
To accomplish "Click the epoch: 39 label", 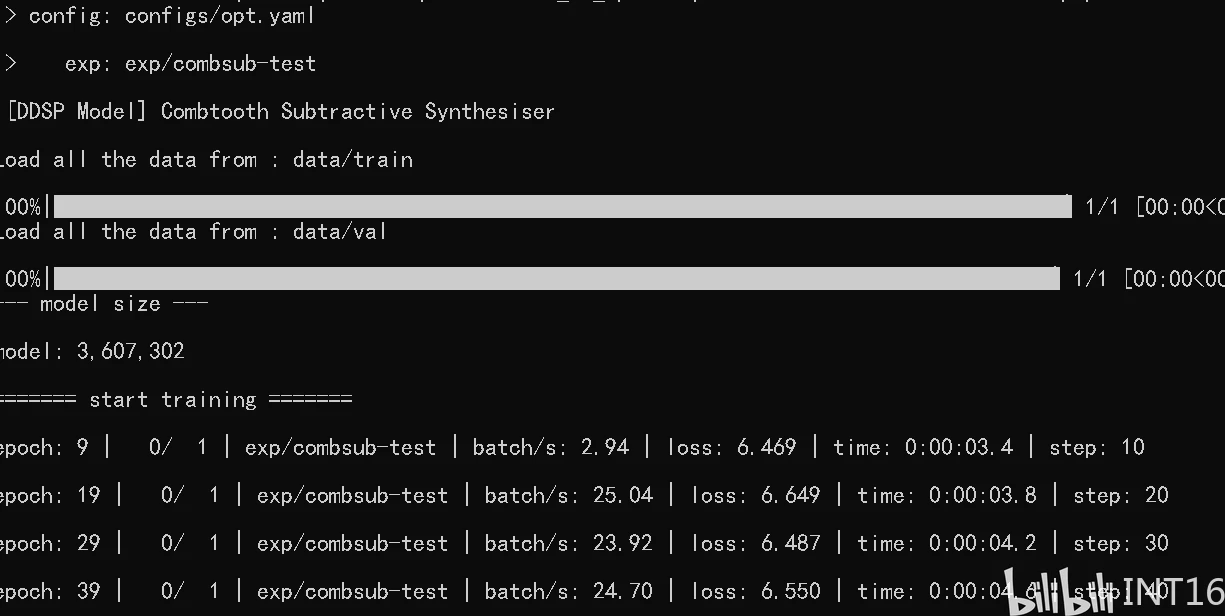I will coord(50,591).
